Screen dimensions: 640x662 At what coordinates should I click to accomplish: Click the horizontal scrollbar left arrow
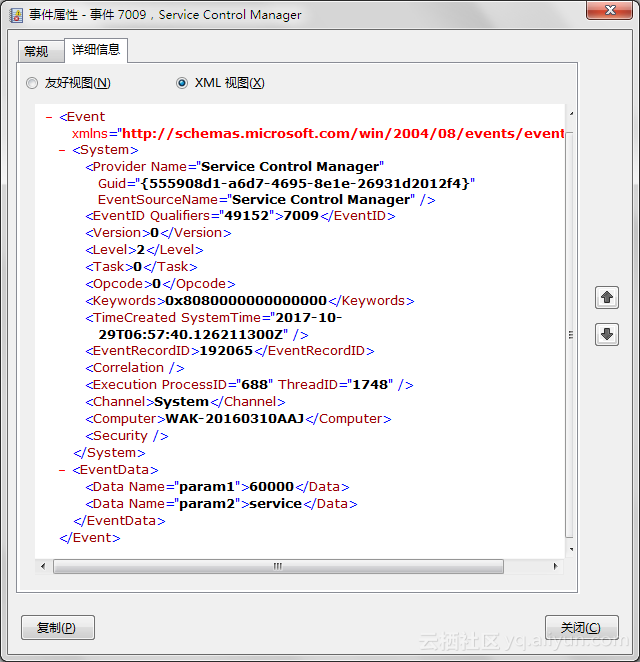pyautogui.click(x=43, y=567)
